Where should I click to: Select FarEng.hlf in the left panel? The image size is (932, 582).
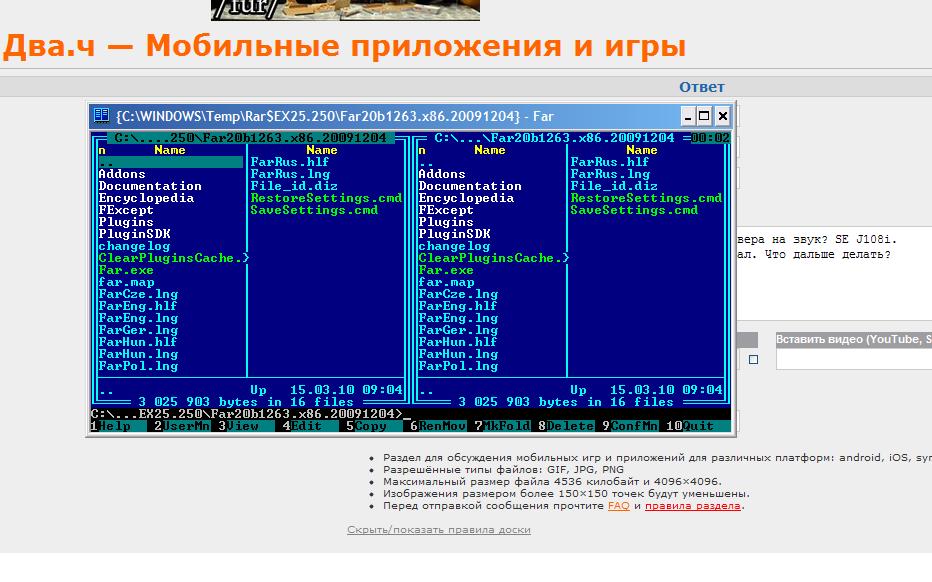tap(138, 306)
